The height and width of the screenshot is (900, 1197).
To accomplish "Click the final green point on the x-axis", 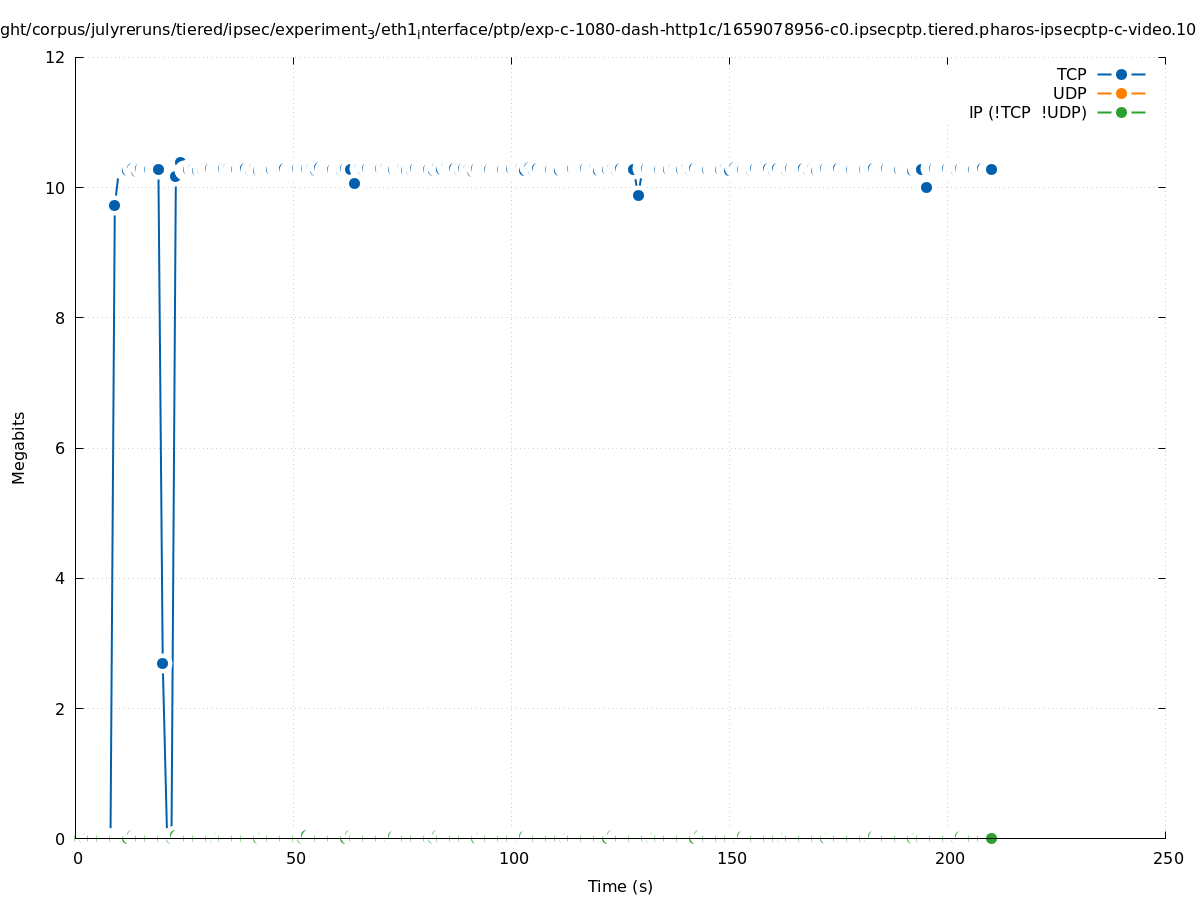I will pos(991,838).
